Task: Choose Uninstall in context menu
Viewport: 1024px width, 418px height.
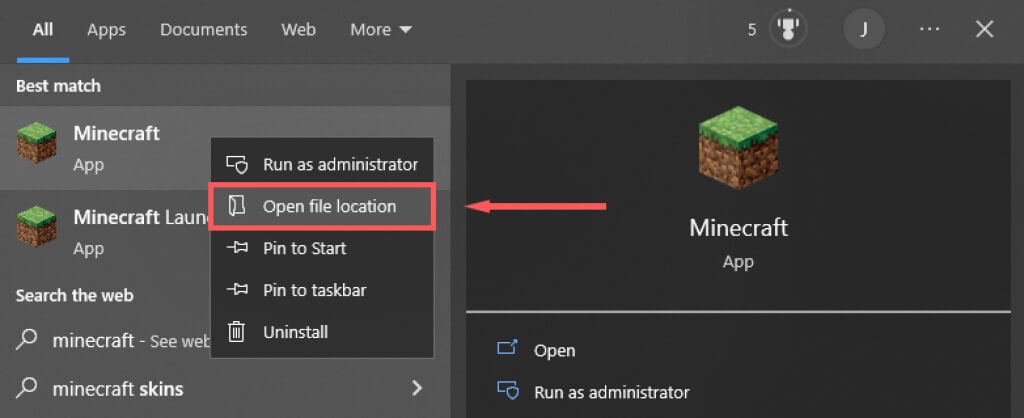Action: 322,332
